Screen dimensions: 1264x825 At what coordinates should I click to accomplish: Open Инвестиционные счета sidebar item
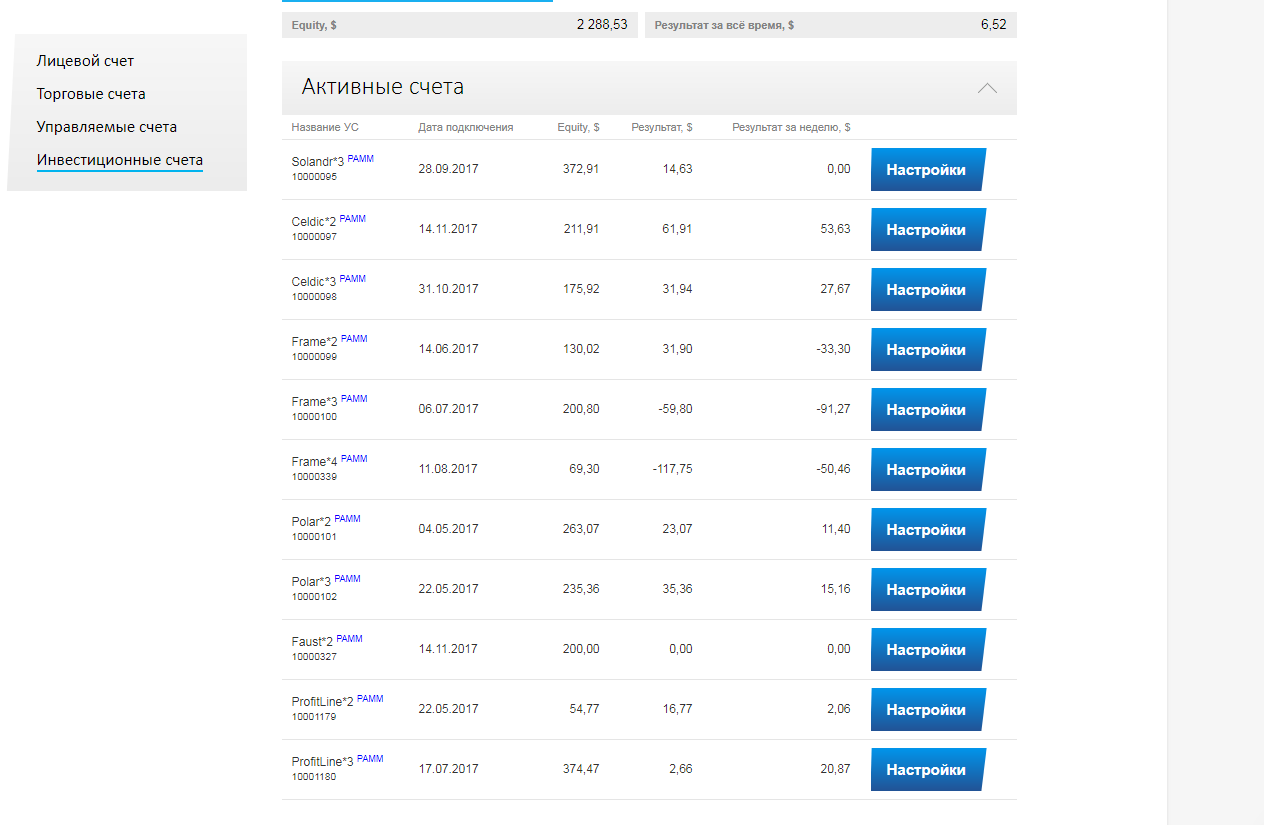coord(119,160)
